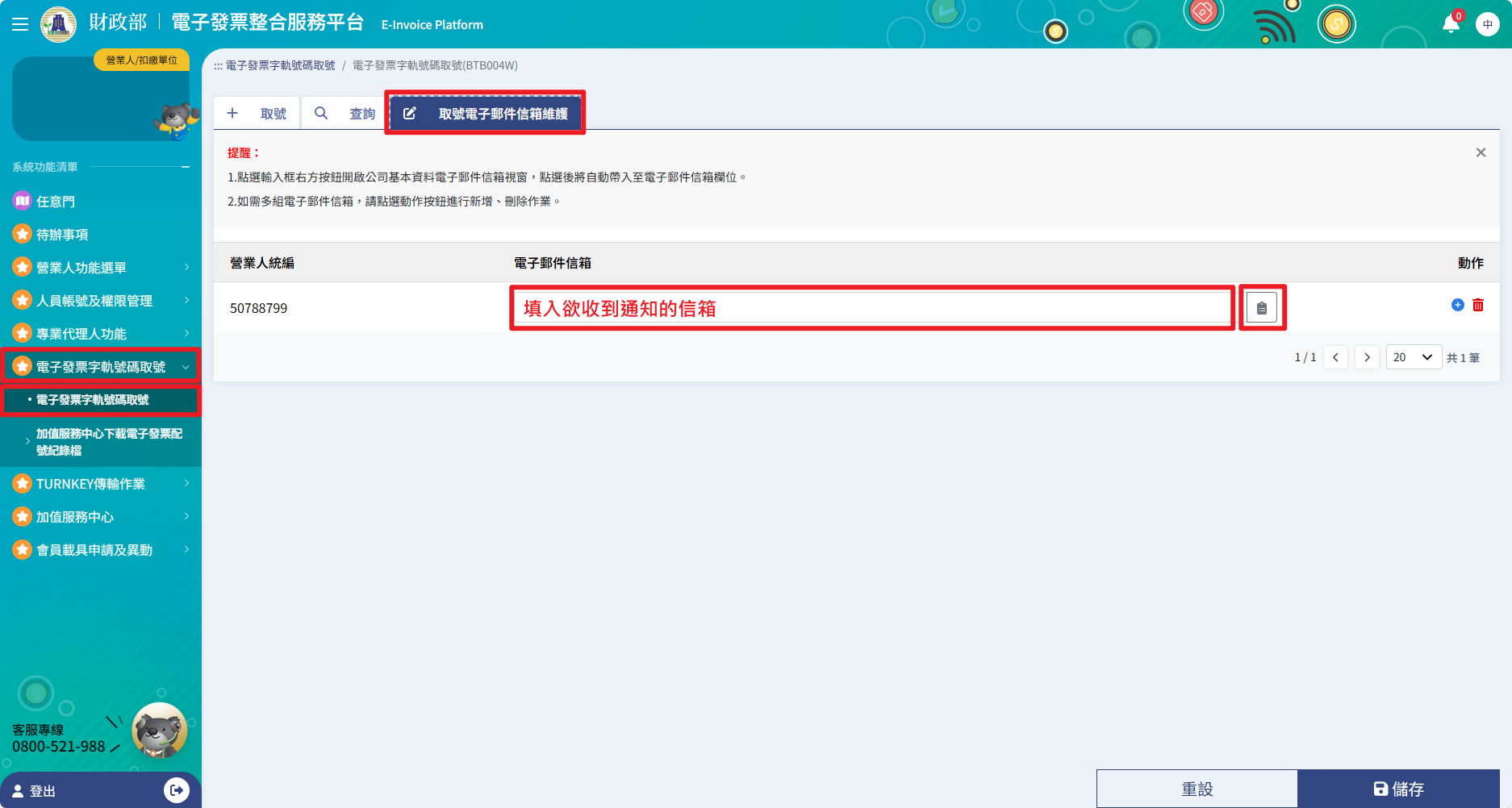
Task: Switch to the 取號 tab
Action: 257,114
